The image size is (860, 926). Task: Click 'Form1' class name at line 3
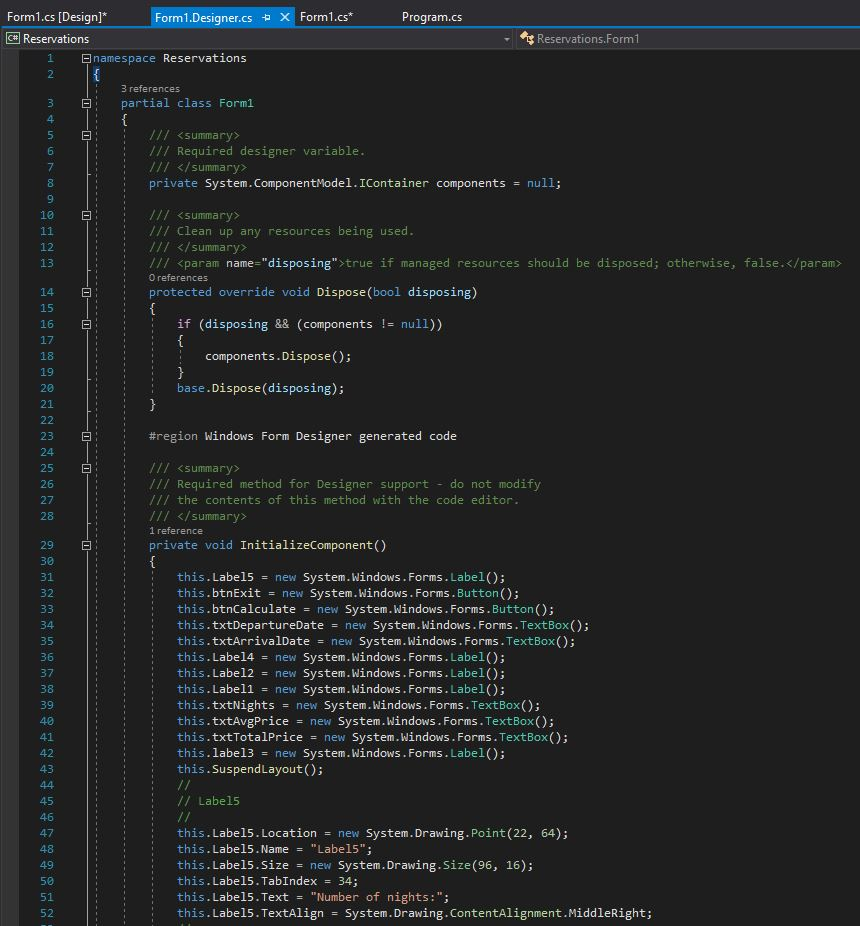point(236,103)
